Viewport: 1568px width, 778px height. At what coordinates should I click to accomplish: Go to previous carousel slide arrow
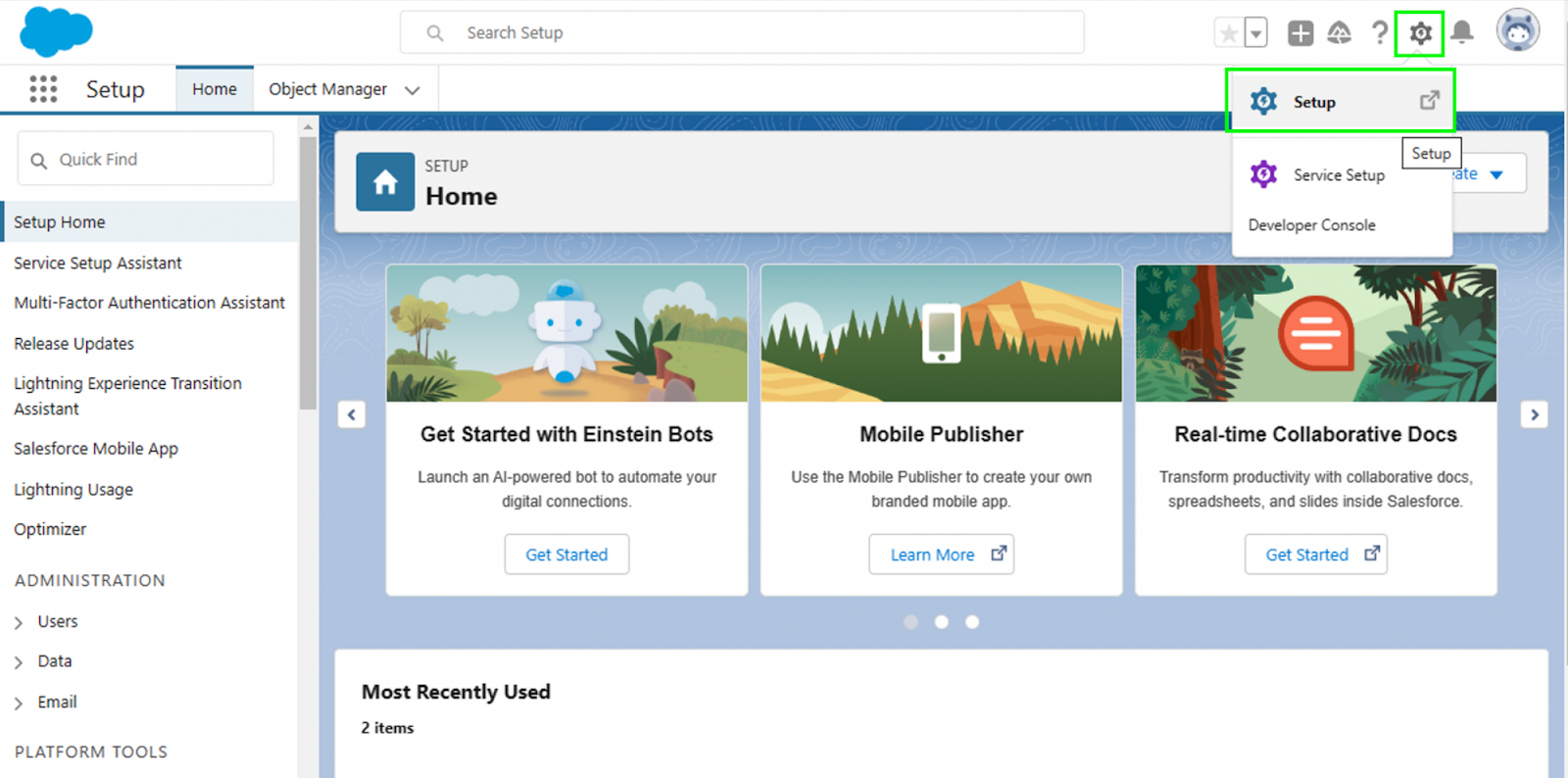(x=352, y=414)
